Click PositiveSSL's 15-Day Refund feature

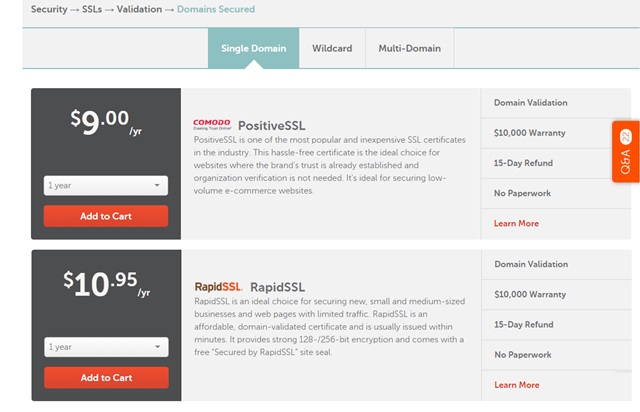click(523, 163)
